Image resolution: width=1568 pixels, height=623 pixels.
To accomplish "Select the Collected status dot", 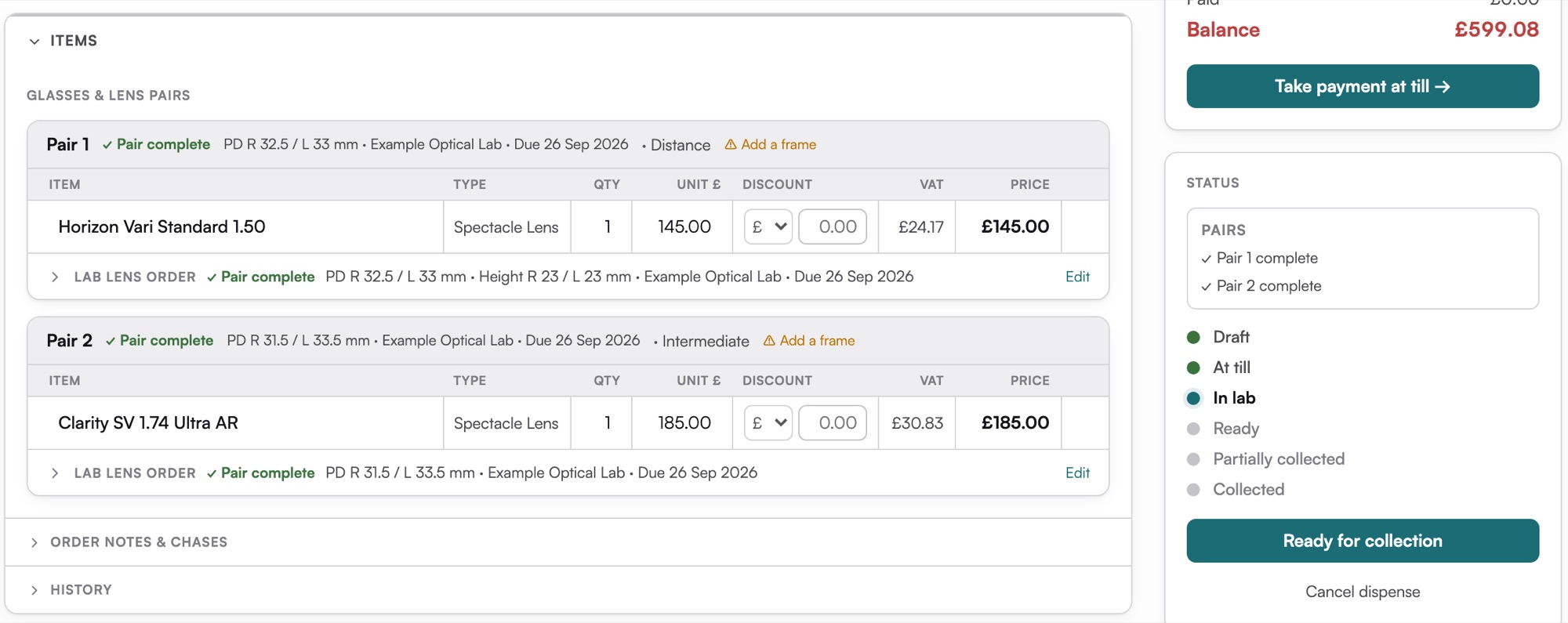I will click(1193, 490).
